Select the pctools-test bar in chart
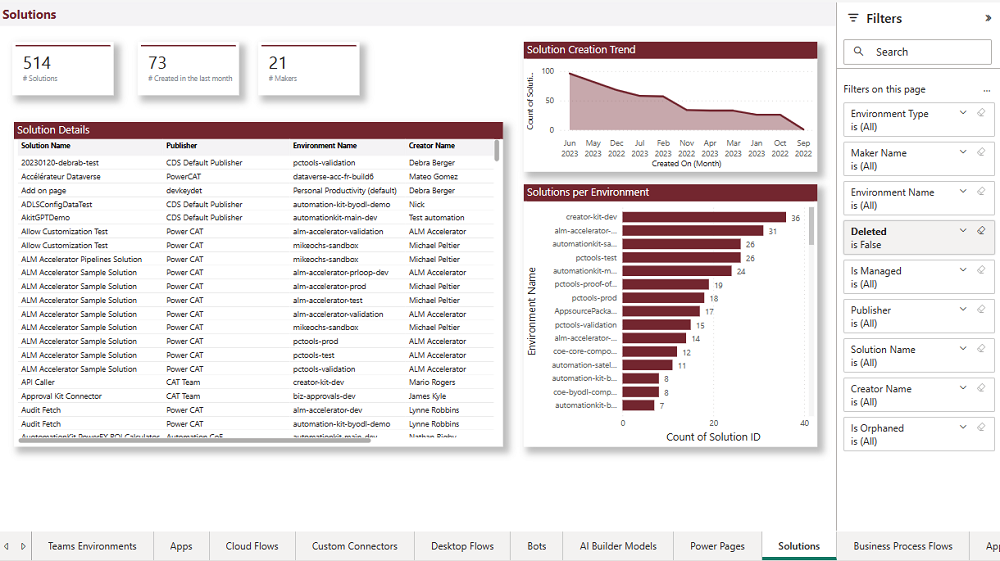Screen dimensions: 1000x561 click(682, 258)
